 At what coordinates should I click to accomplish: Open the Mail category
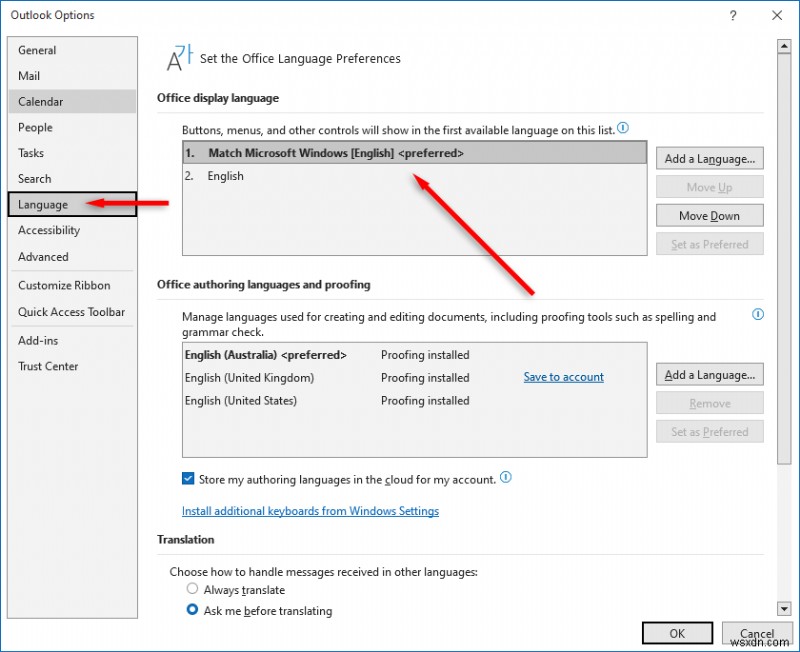(x=72, y=76)
